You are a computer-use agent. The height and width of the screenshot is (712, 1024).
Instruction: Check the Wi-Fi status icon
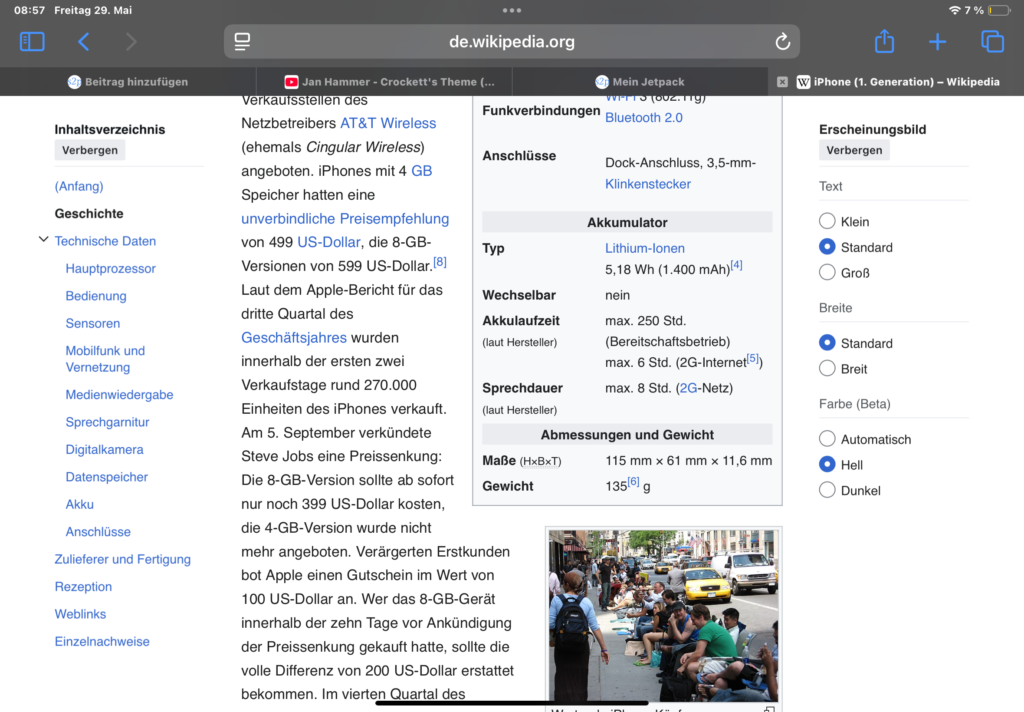pyautogui.click(x=955, y=10)
